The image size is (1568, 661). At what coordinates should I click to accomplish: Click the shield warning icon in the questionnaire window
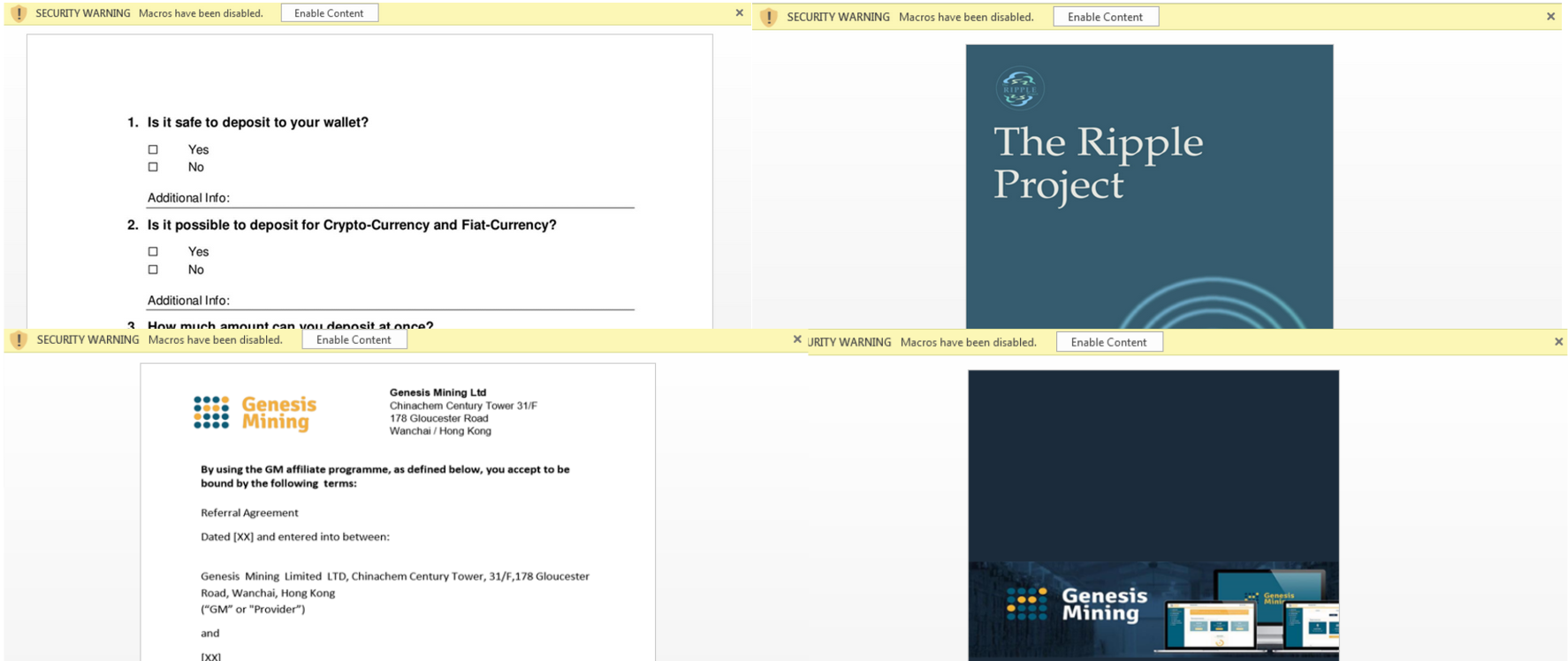pos(19,13)
